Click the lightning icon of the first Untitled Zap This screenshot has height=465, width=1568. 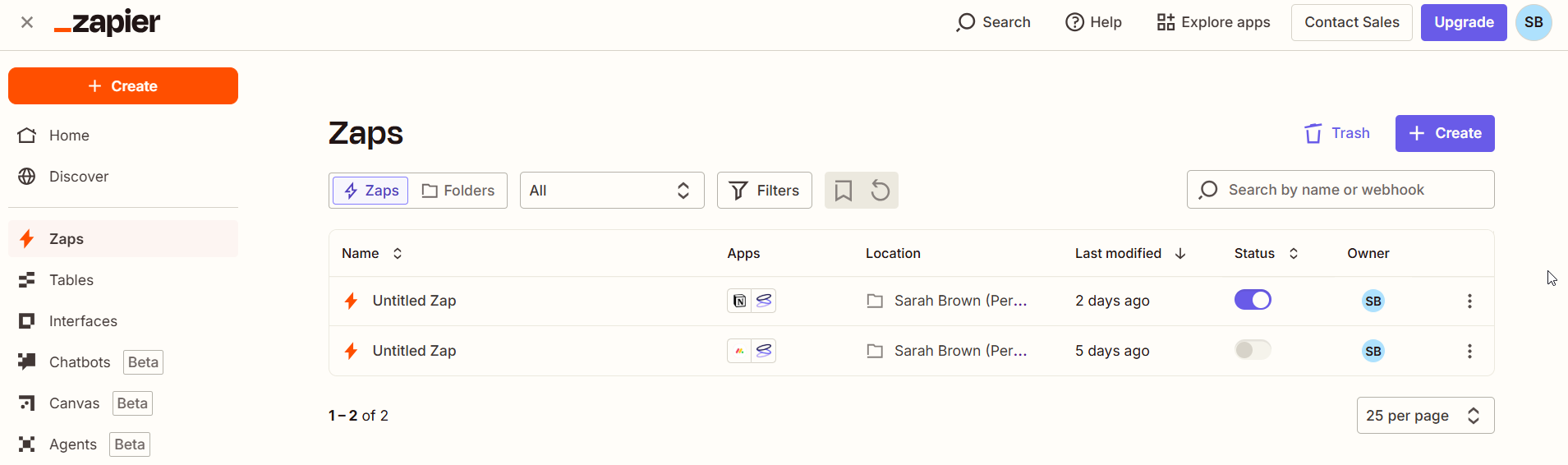[351, 301]
